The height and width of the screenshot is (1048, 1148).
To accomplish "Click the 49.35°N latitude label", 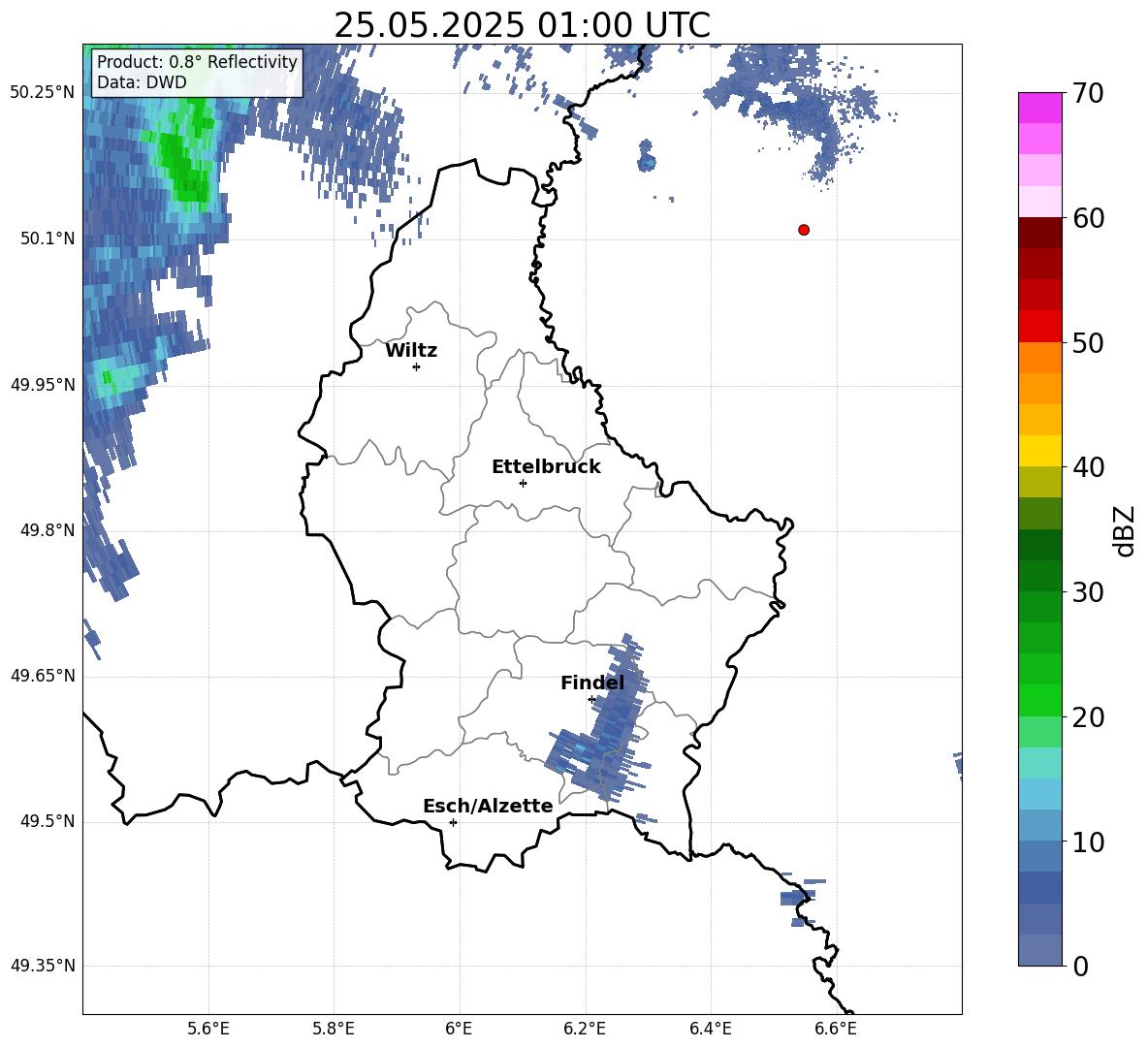I will [43, 966].
